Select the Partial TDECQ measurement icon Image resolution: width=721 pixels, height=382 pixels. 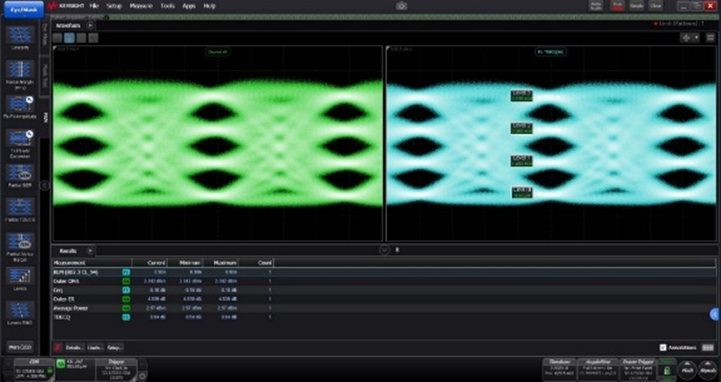coord(20,208)
